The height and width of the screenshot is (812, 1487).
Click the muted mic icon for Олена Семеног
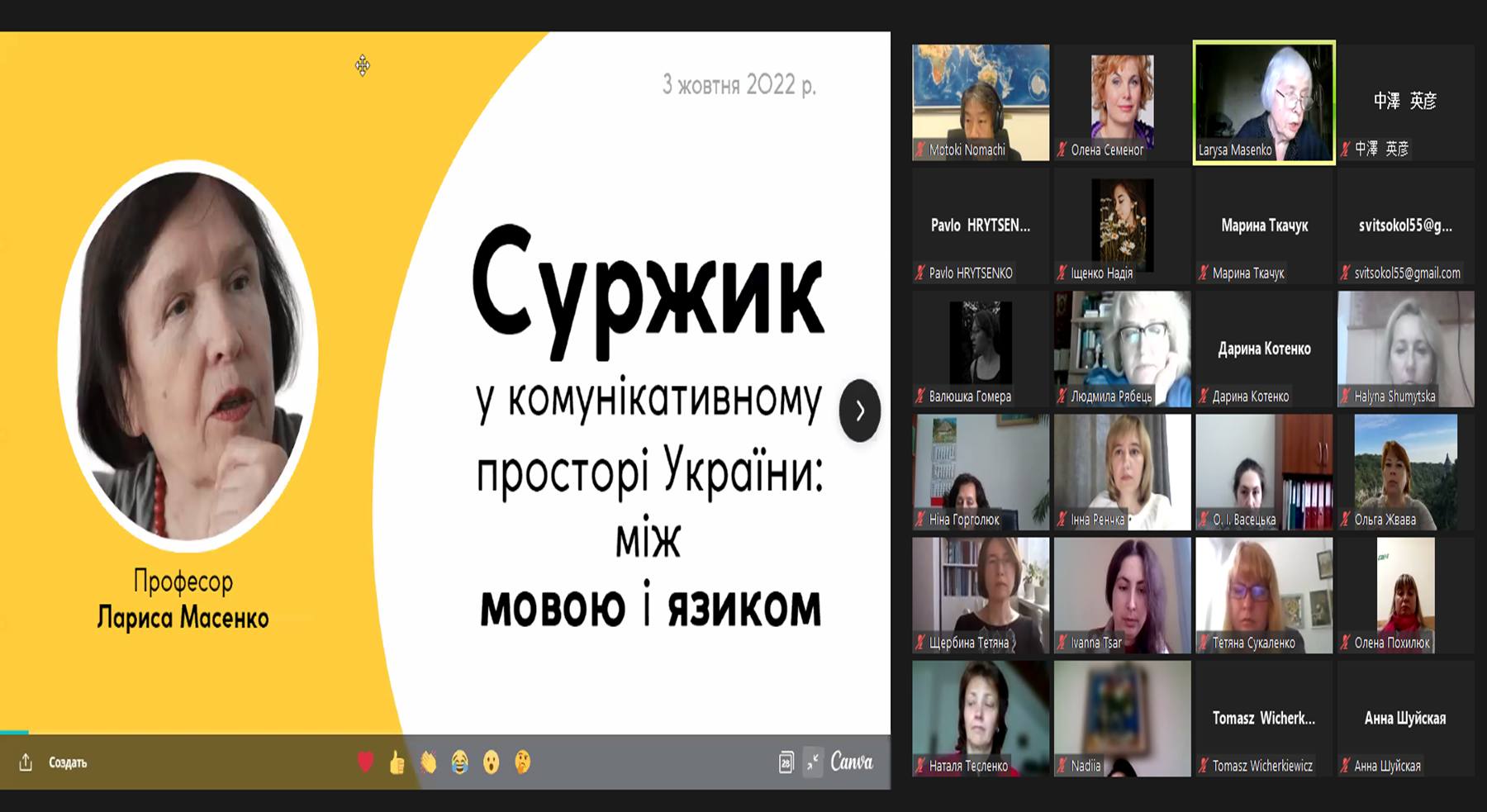click(x=1062, y=150)
